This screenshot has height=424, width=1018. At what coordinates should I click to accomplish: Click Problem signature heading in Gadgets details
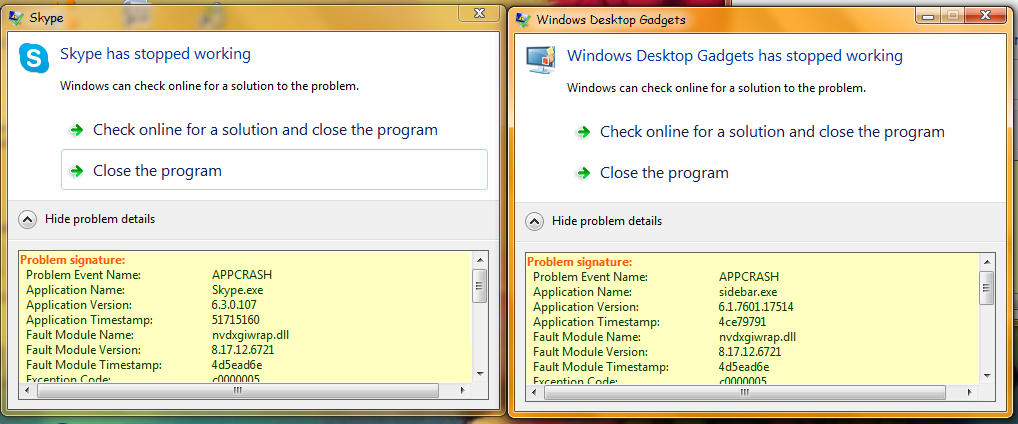tap(579, 262)
